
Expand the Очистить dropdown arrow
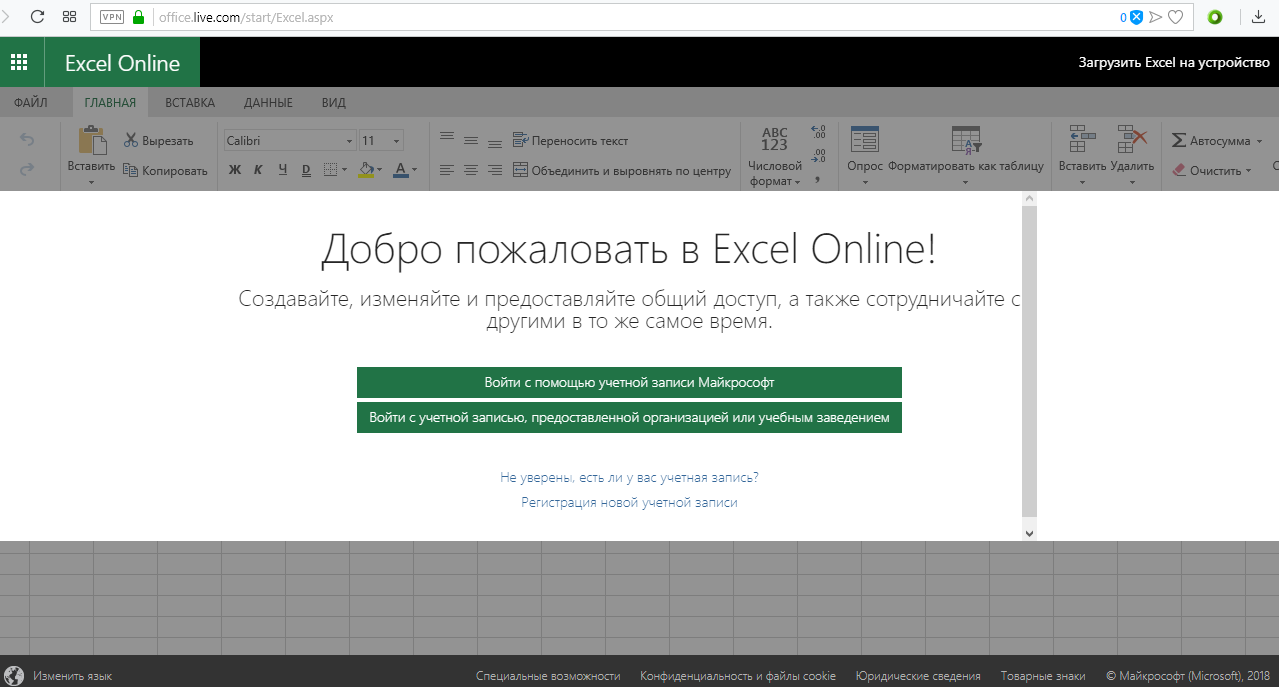point(1249,171)
